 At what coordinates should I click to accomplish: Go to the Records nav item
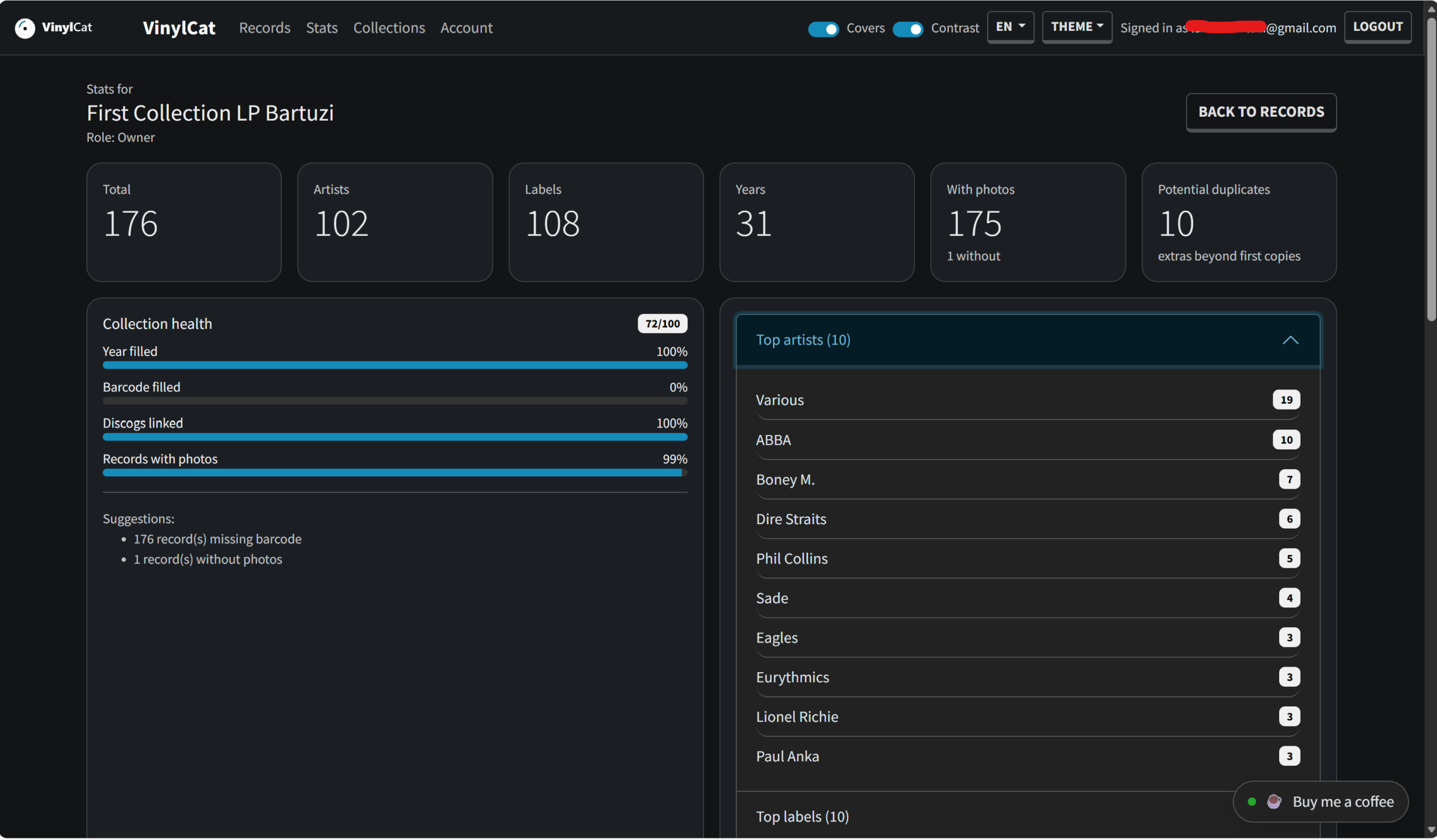click(x=264, y=28)
